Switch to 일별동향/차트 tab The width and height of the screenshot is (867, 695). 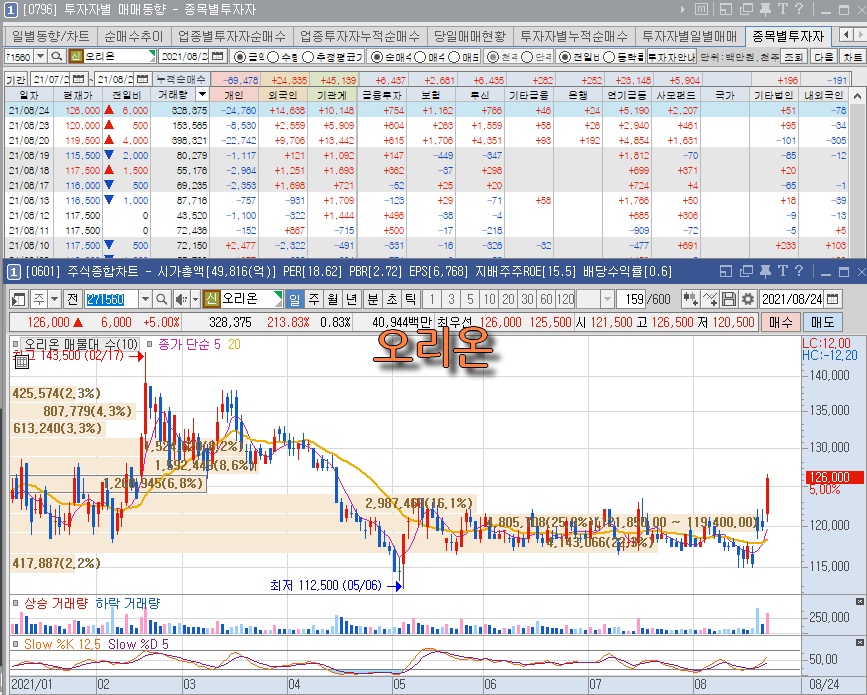click(x=50, y=36)
